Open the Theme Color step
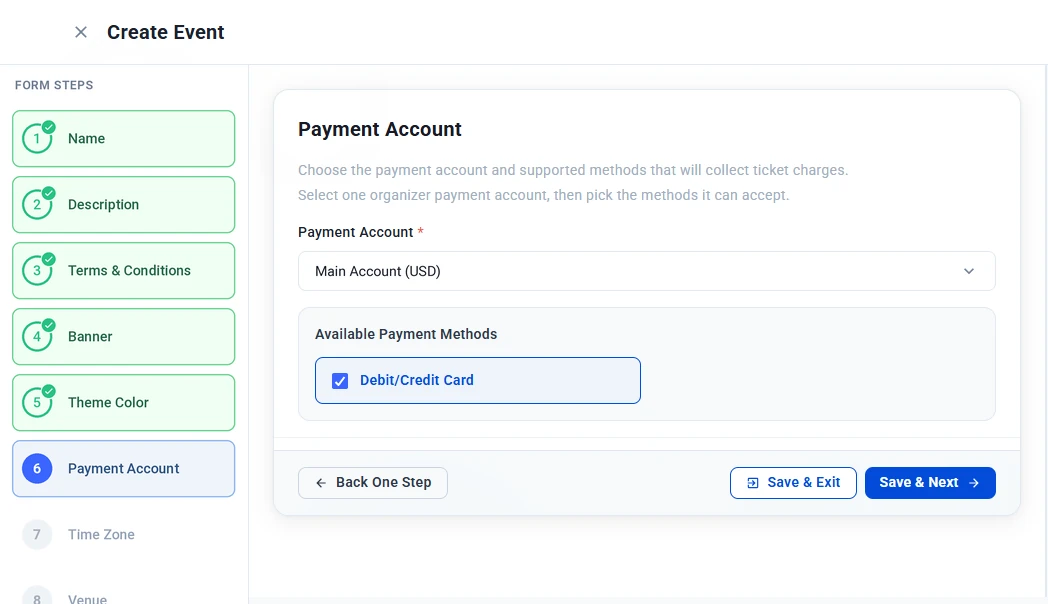Viewport: 1048px width, 604px height. pos(124,402)
